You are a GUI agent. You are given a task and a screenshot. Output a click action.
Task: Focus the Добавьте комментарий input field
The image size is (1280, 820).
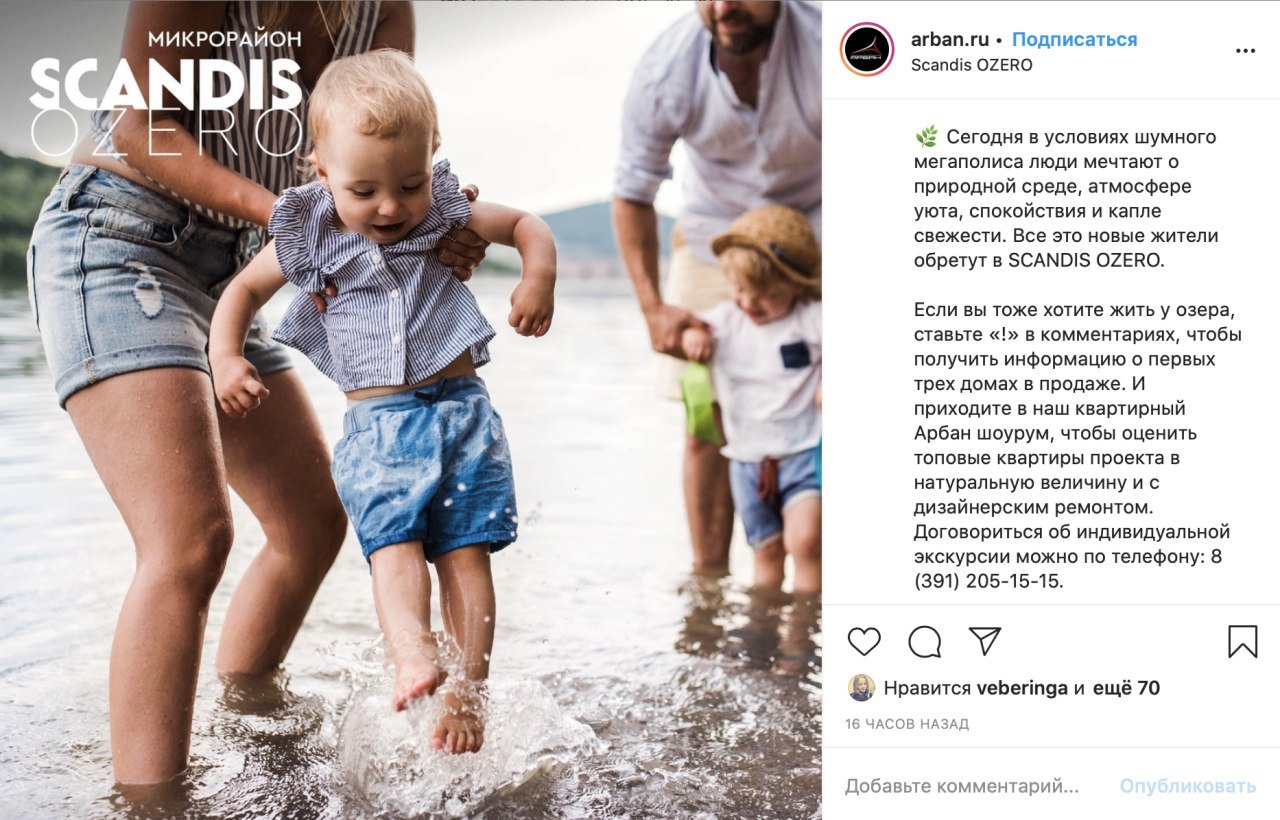coord(962,786)
